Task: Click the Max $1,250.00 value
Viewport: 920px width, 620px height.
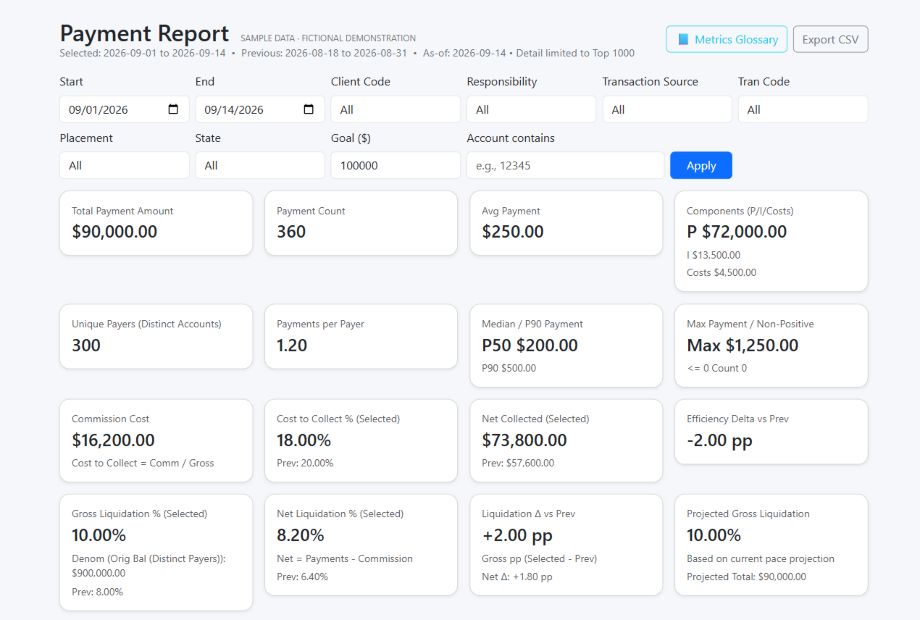Action: tap(742, 345)
